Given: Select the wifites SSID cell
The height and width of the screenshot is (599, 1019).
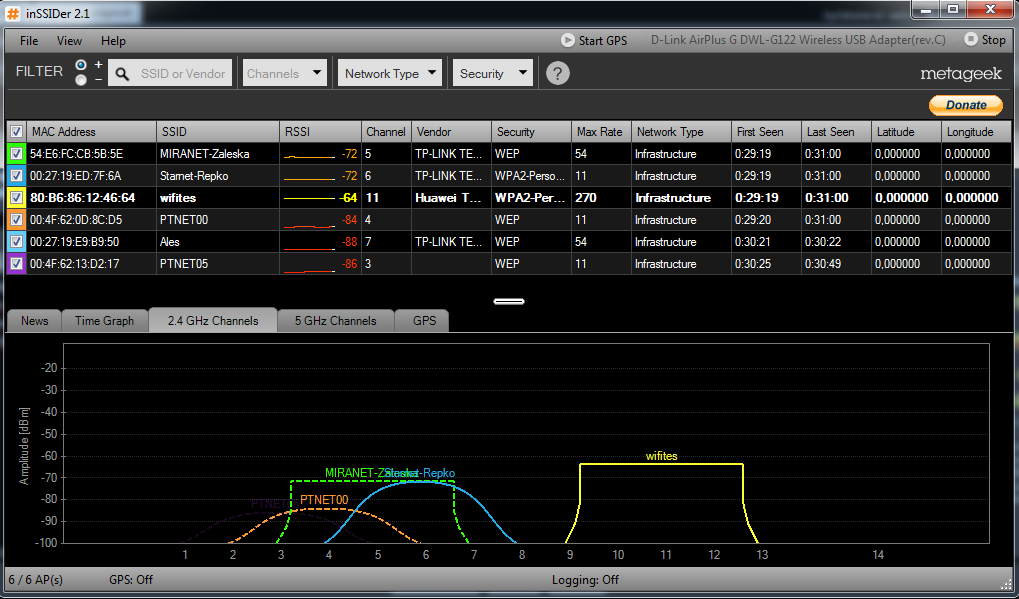Looking at the screenshot, I should 218,198.
